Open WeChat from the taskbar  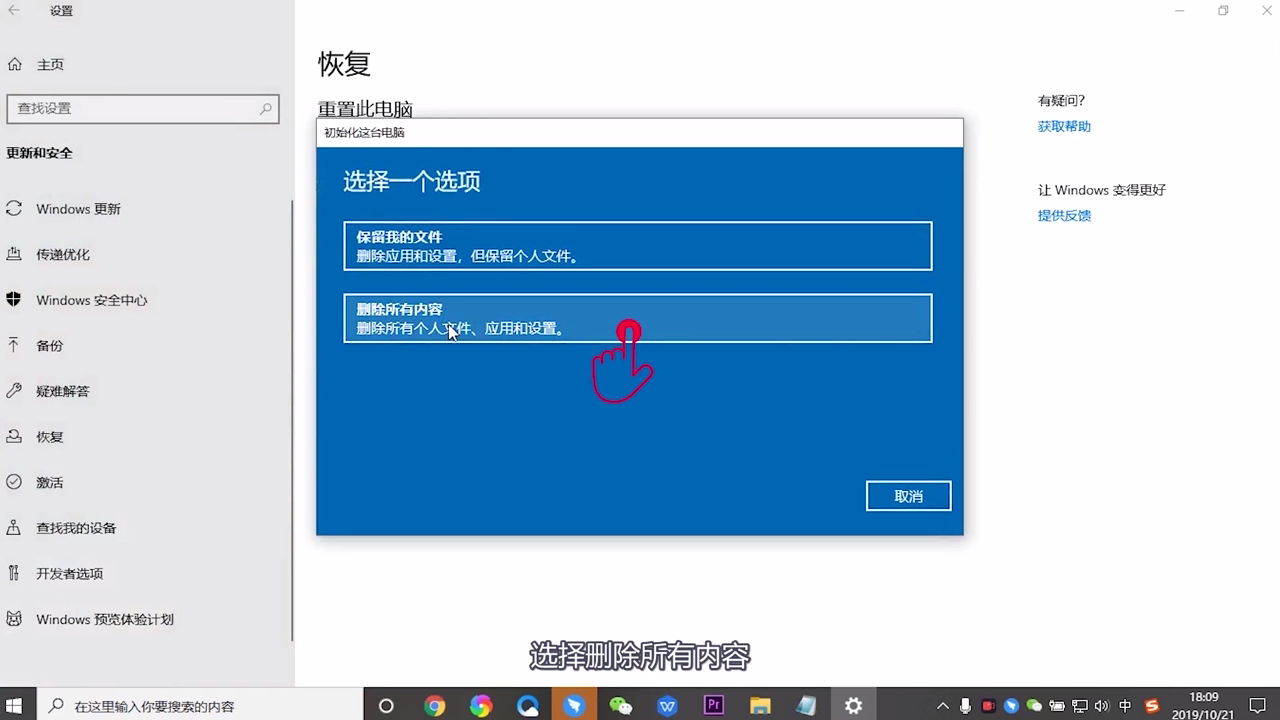tap(621, 704)
